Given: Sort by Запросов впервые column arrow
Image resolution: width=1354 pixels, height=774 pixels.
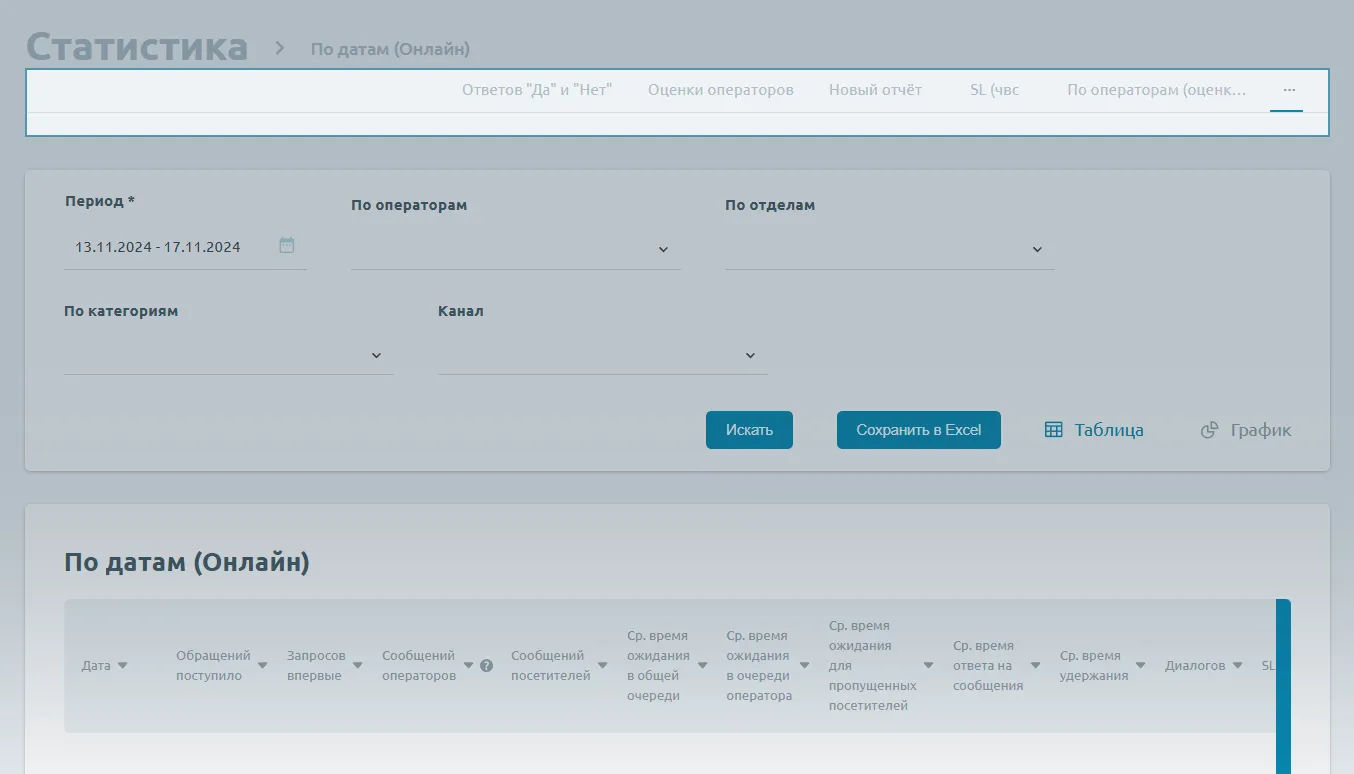Looking at the screenshot, I should click(357, 666).
